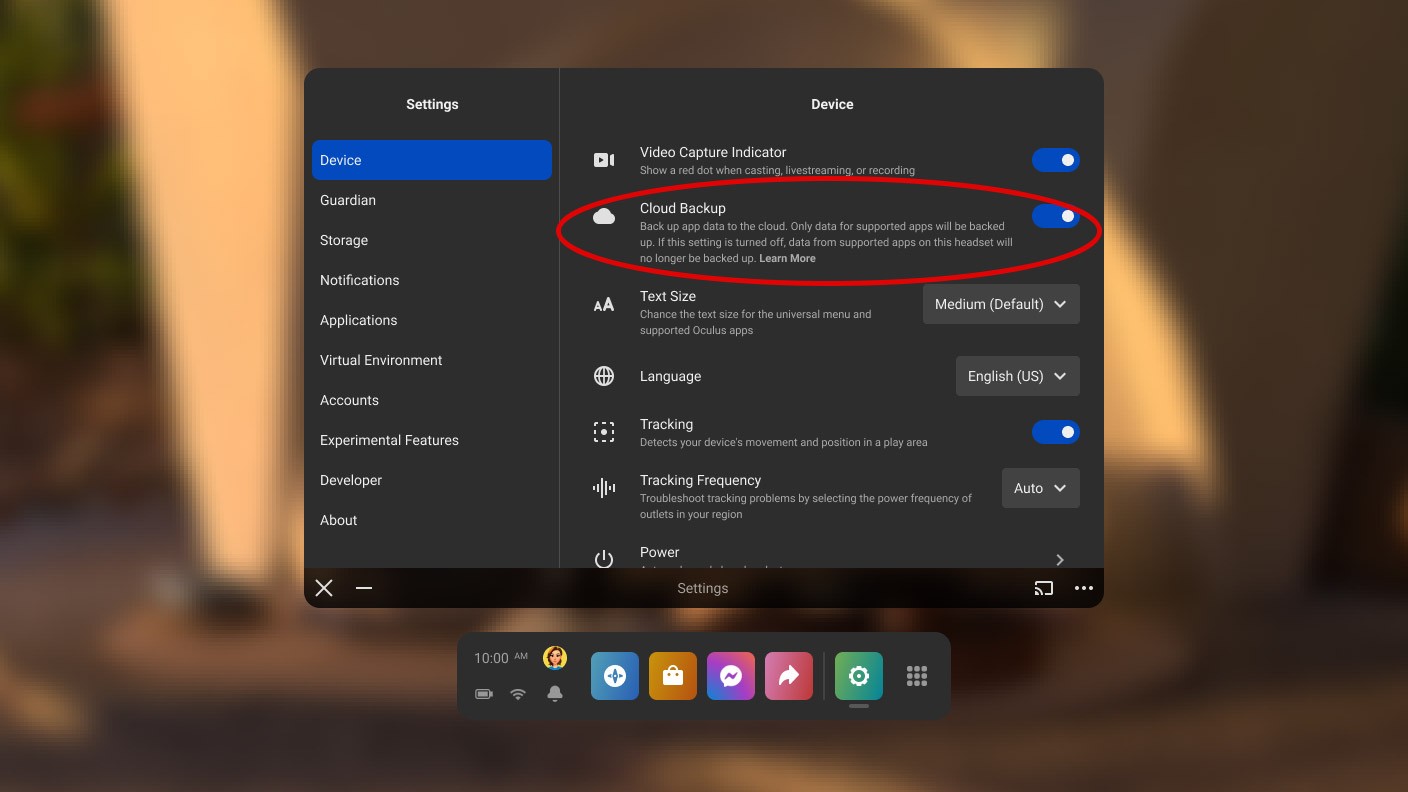Open the Tracking Frequency Auto dropdown
The image size is (1408, 792).
(1040, 488)
